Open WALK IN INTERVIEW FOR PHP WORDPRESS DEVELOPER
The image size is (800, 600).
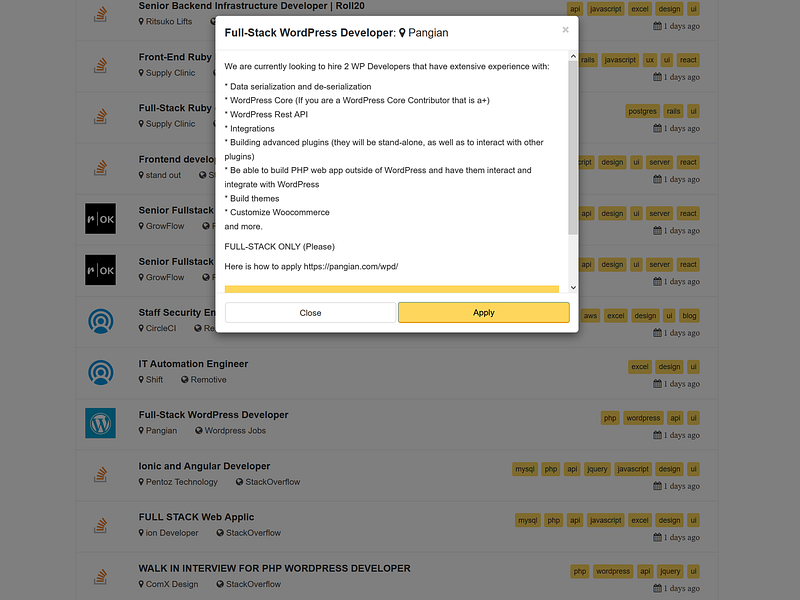pyautogui.click(x=274, y=568)
